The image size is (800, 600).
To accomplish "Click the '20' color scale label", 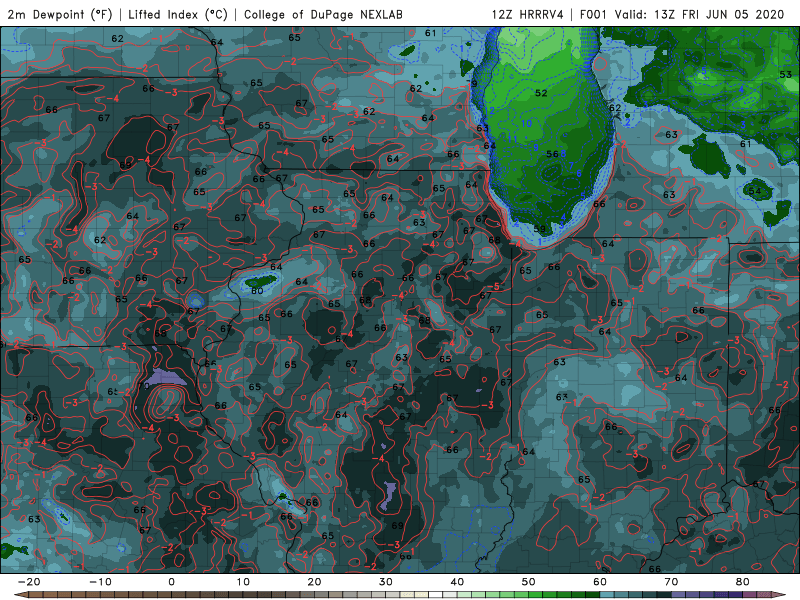I will pyautogui.click(x=314, y=582).
